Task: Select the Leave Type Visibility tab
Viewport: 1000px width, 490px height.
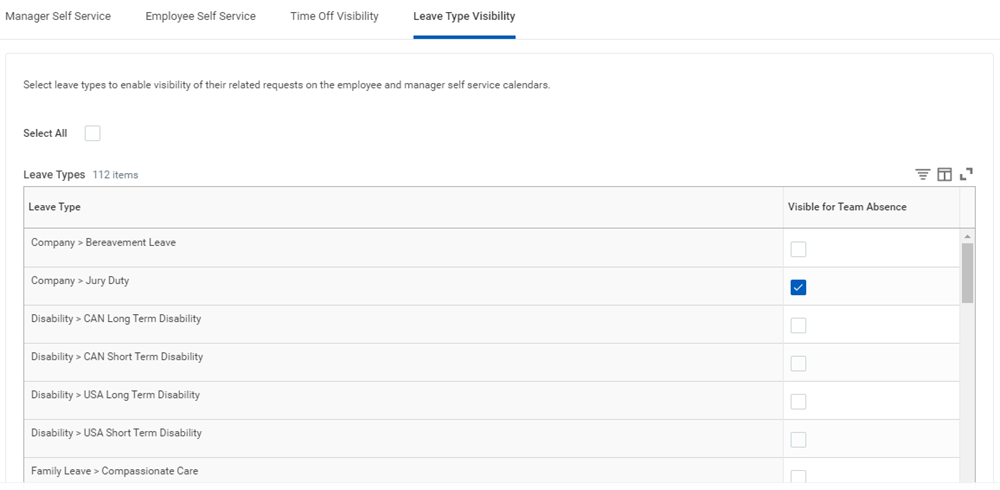Action: coord(464,17)
